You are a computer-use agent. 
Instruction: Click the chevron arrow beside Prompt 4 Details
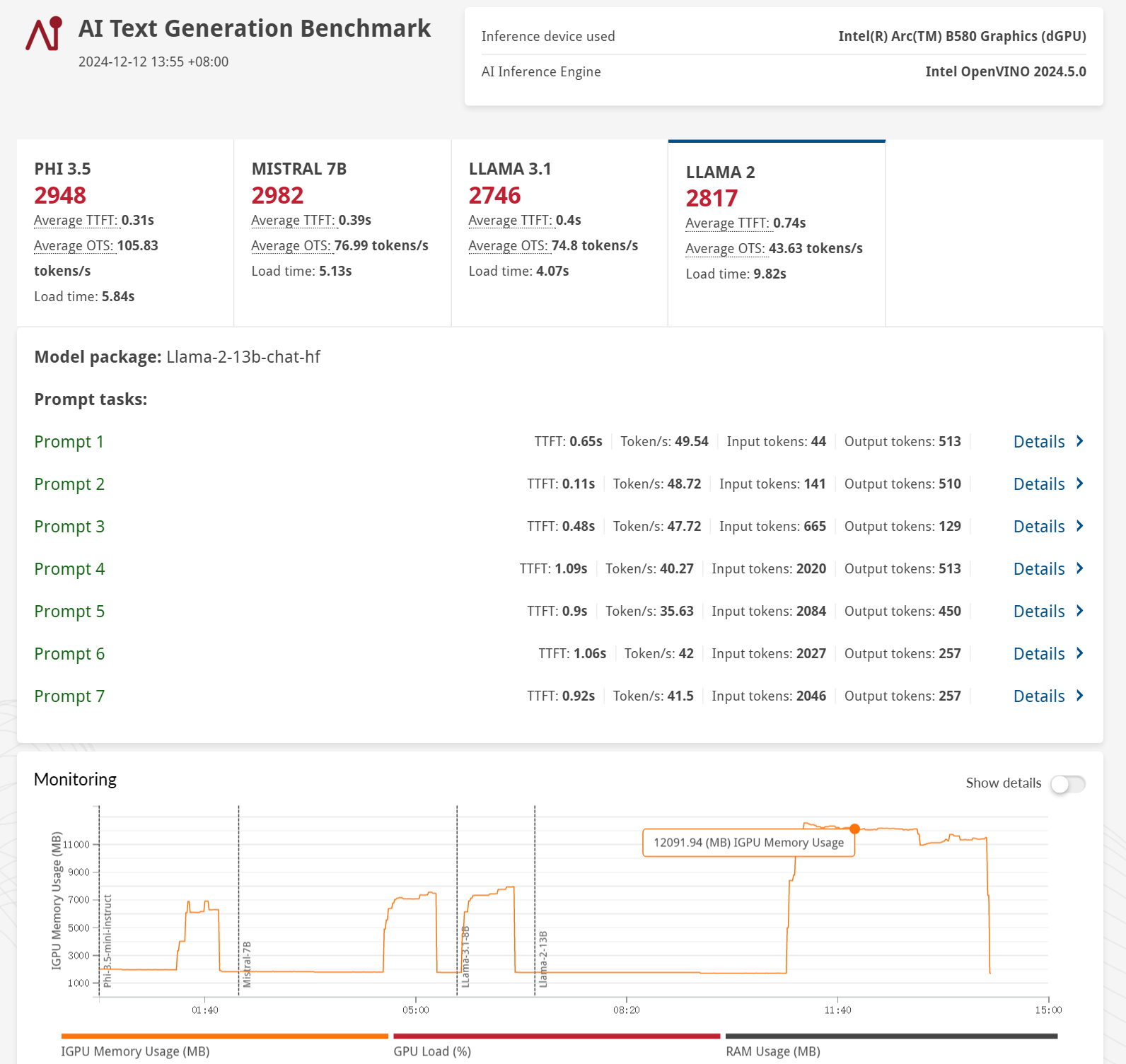[x=1079, y=568]
